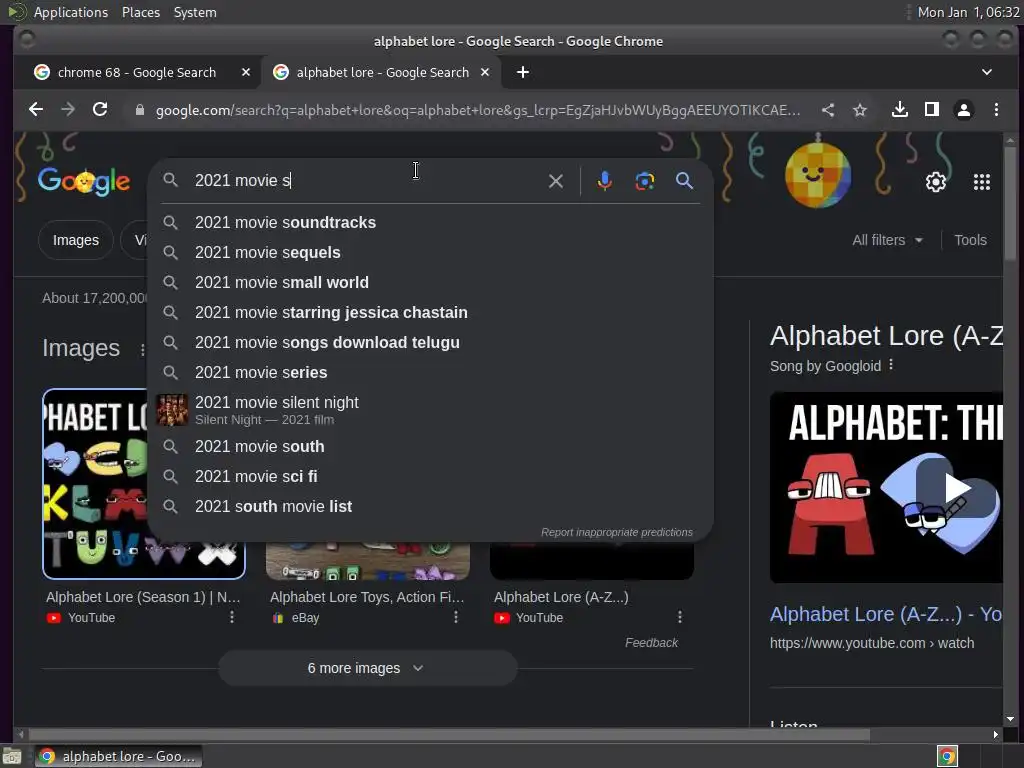The height and width of the screenshot is (768, 1024).
Task: Select suggestion 2021 movie sequels
Action: point(431,253)
